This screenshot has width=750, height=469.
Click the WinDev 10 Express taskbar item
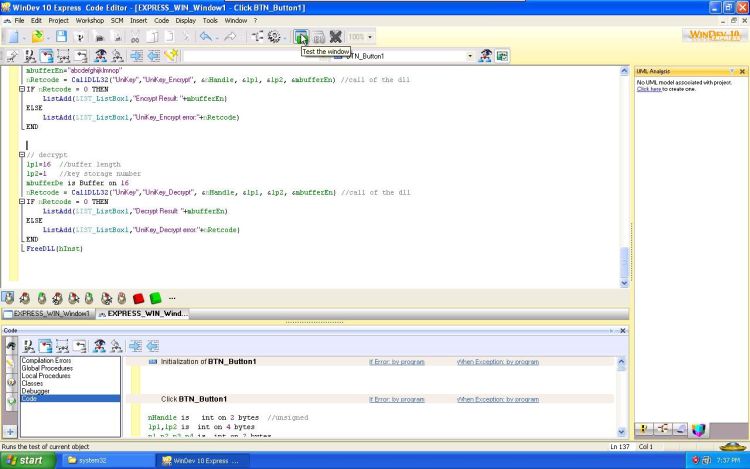coord(204,460)
